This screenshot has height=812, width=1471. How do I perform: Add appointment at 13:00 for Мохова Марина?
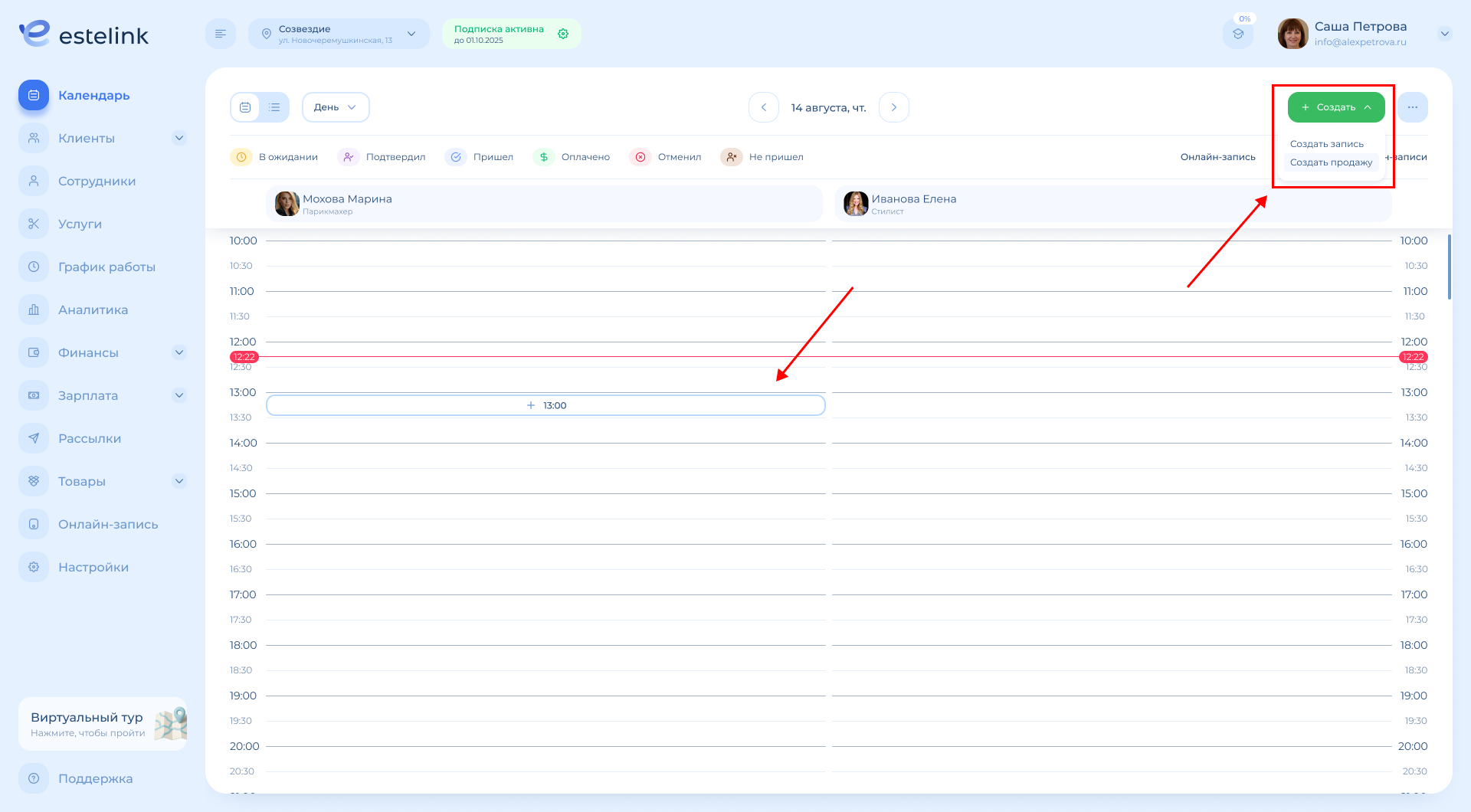pos(545,405)
